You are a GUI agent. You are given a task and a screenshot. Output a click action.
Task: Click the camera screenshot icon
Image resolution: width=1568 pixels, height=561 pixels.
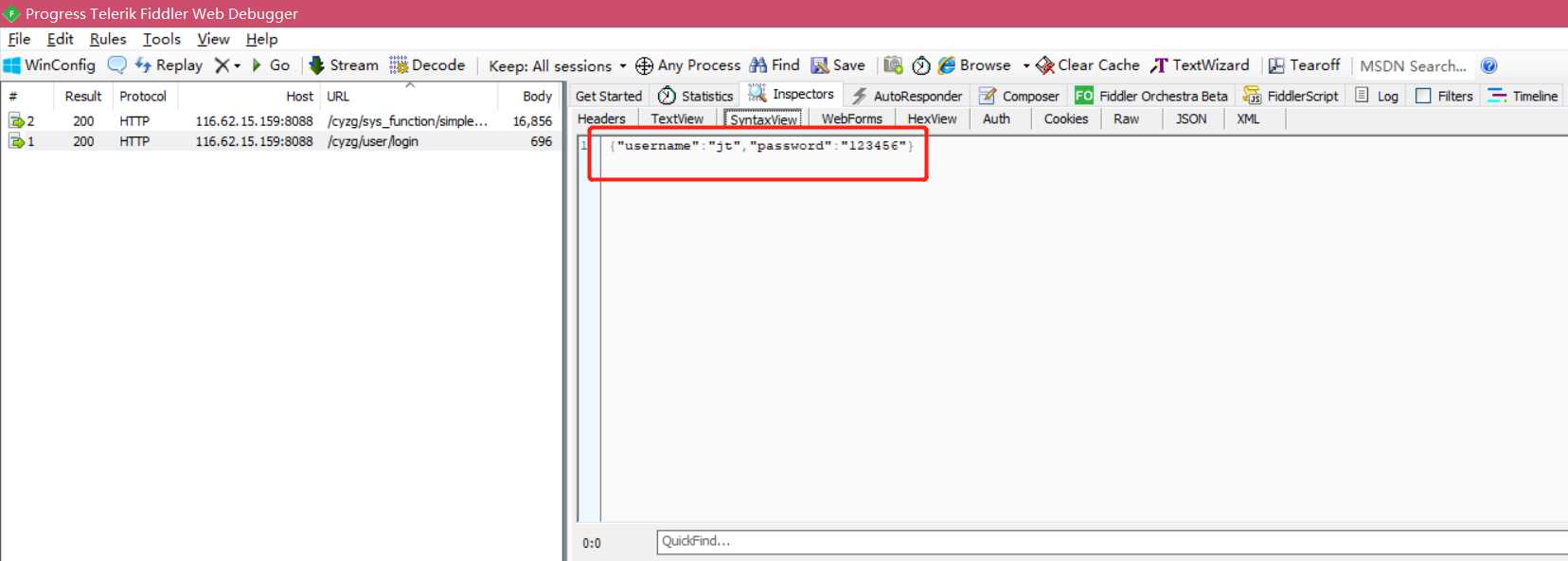click(x=893, y=65)
